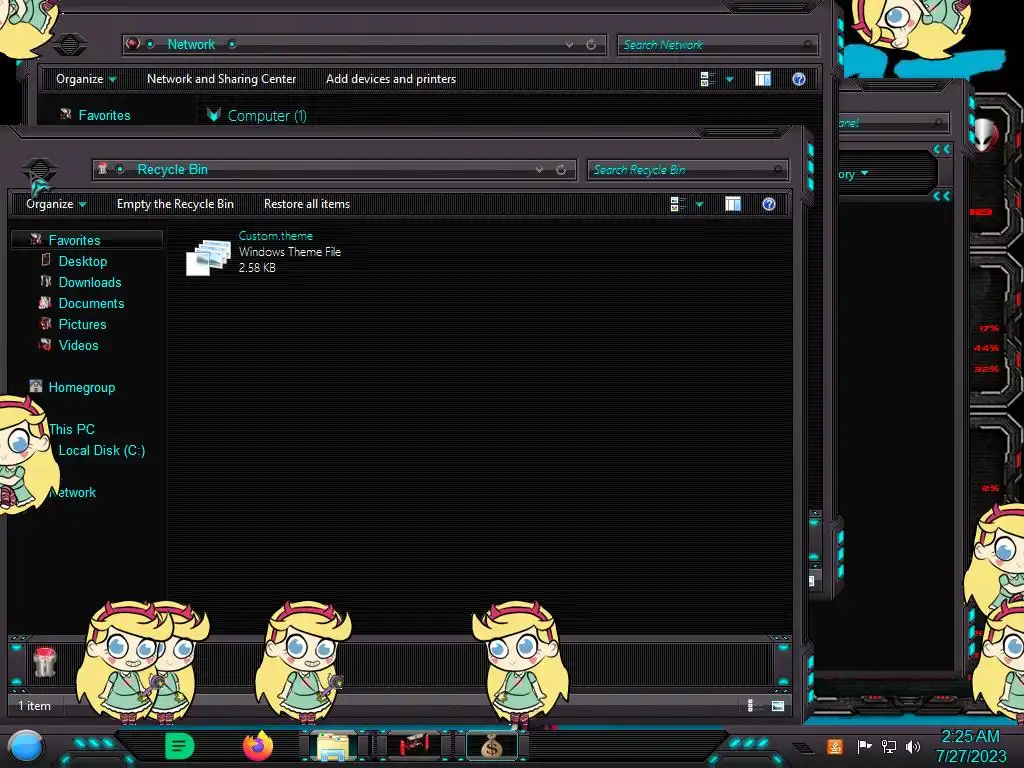Image resolution: width=1024 pixels, height=768 pixels.
Task: Collapse upper sidebar gadget chevrons
Action: point(942,150)
